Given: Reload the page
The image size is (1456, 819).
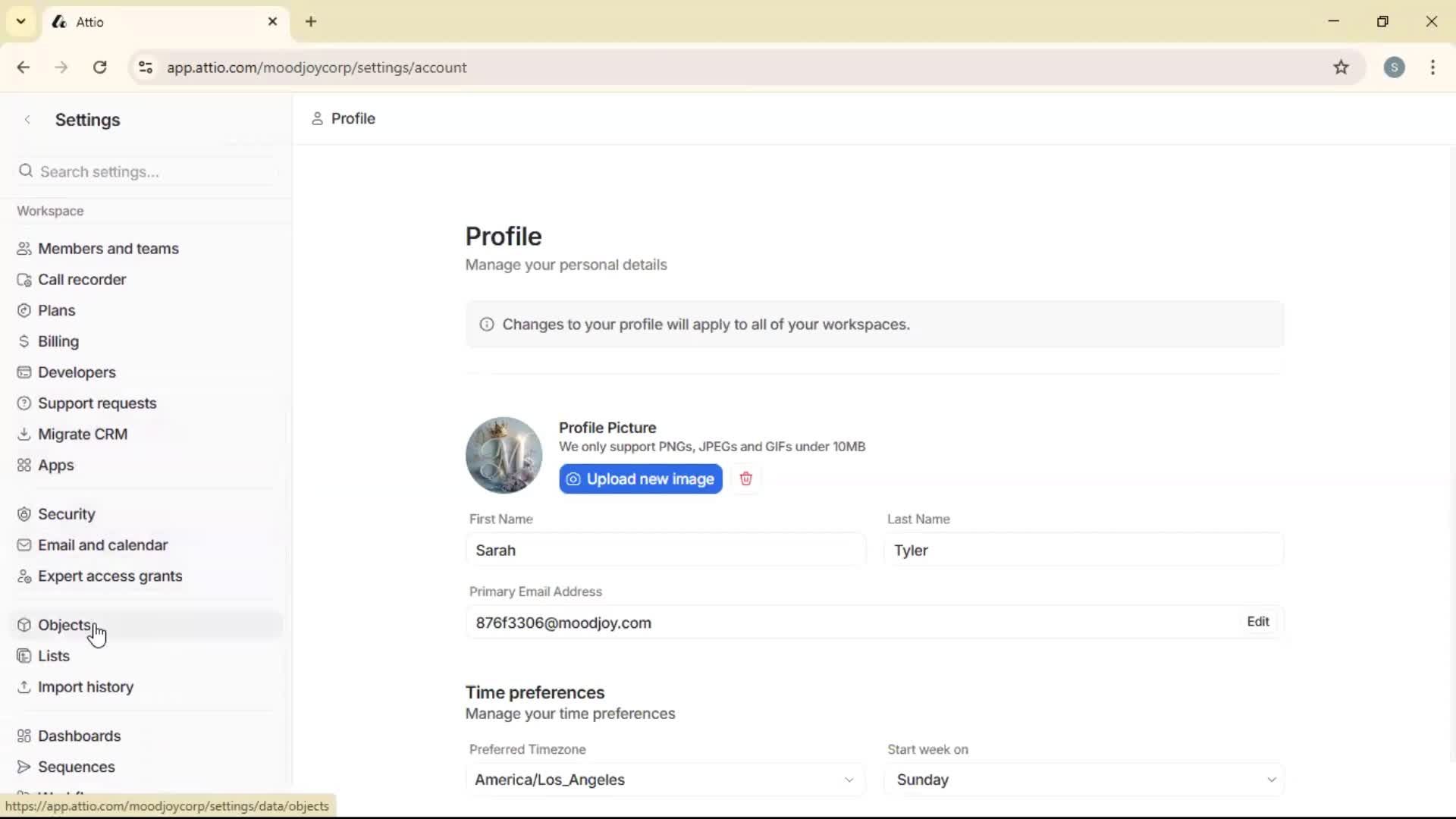Looking at the screenshot, I should (100, 67).
